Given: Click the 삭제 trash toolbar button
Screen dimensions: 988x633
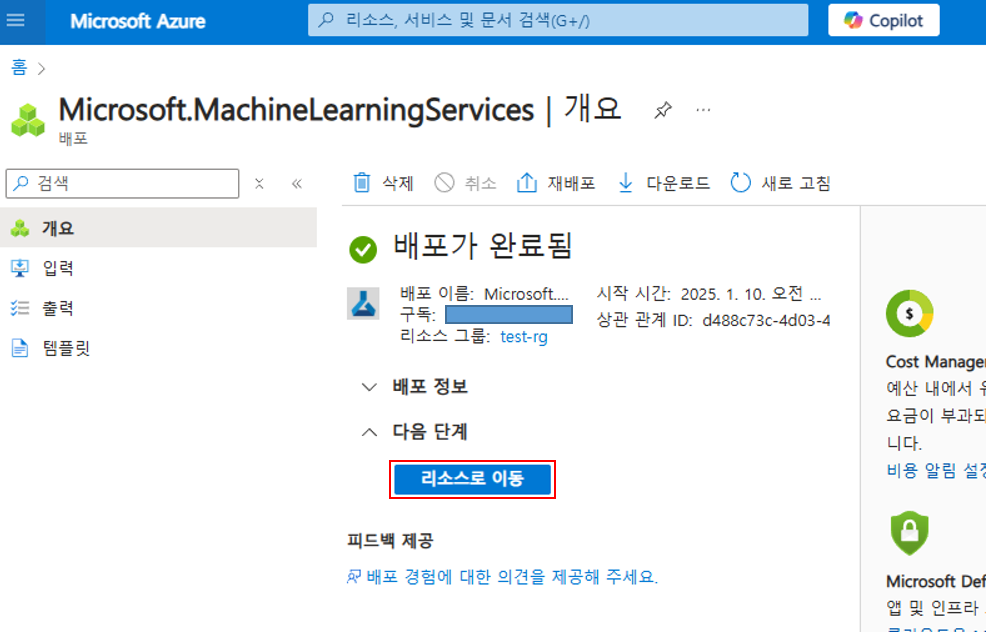Looking at the screenshot, I should pos(382,183).
